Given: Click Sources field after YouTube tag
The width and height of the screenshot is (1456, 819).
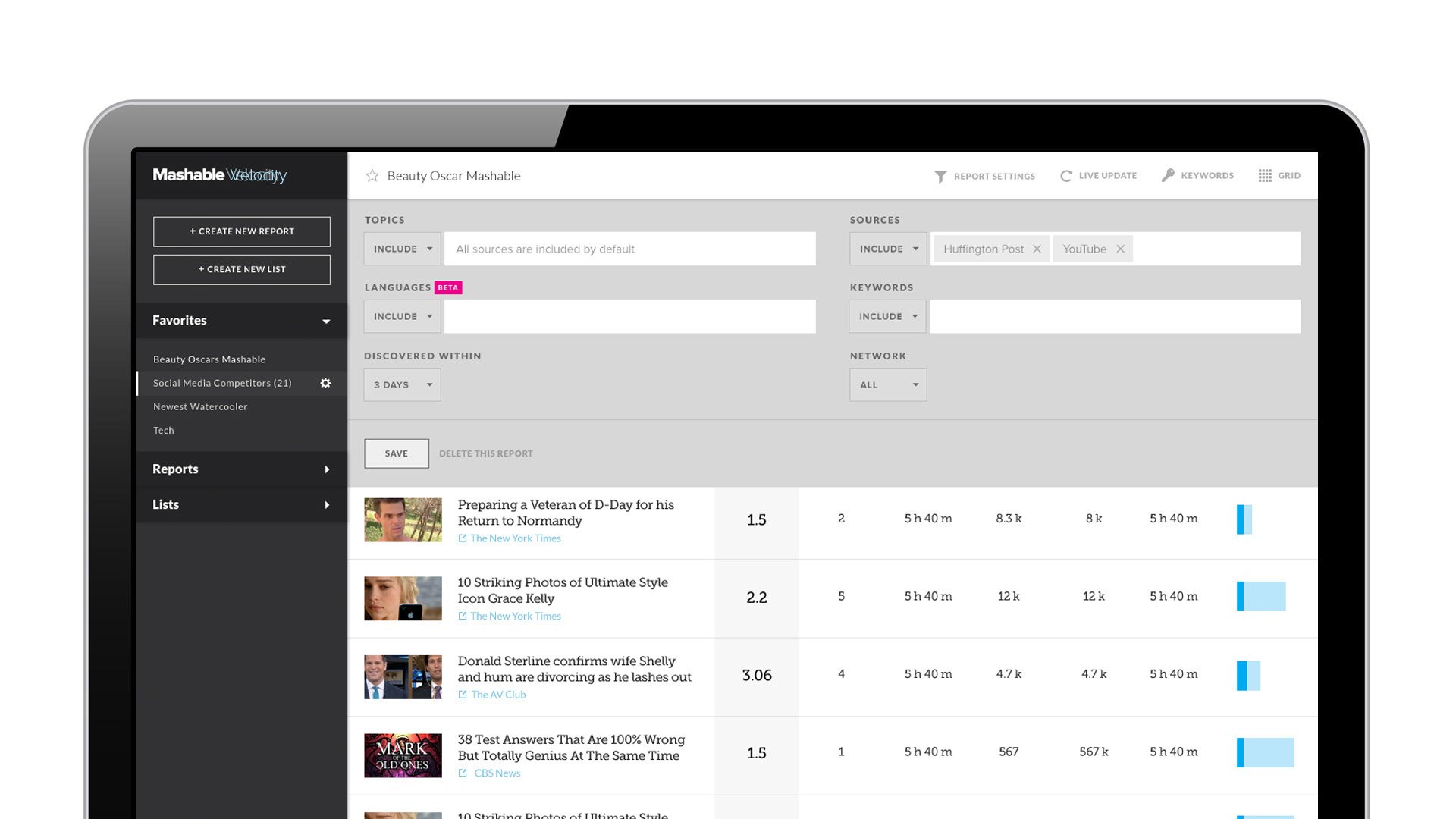Looking at the screenshot, I should [1217, 249].
